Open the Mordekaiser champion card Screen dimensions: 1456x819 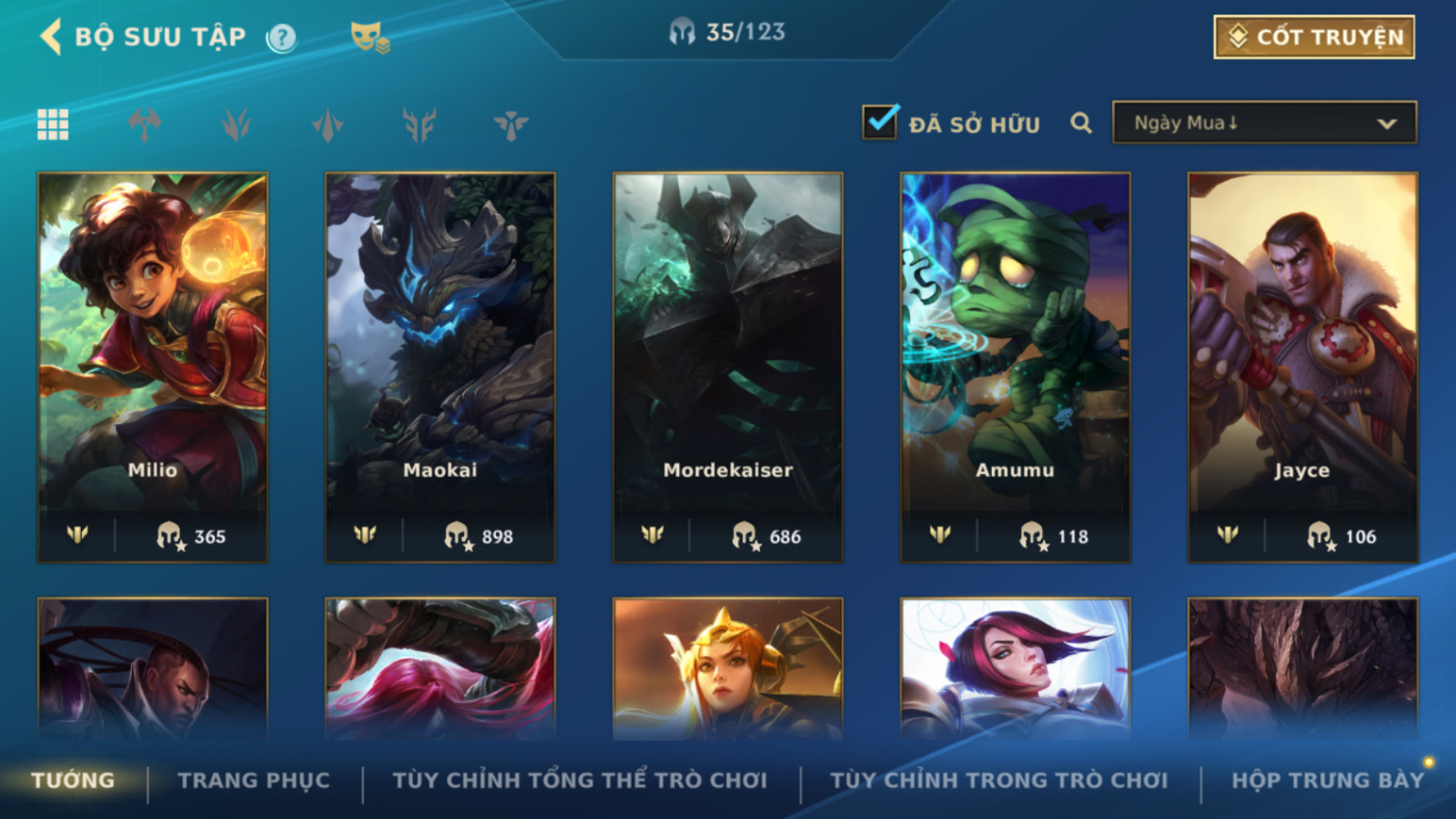pos(728,367)
